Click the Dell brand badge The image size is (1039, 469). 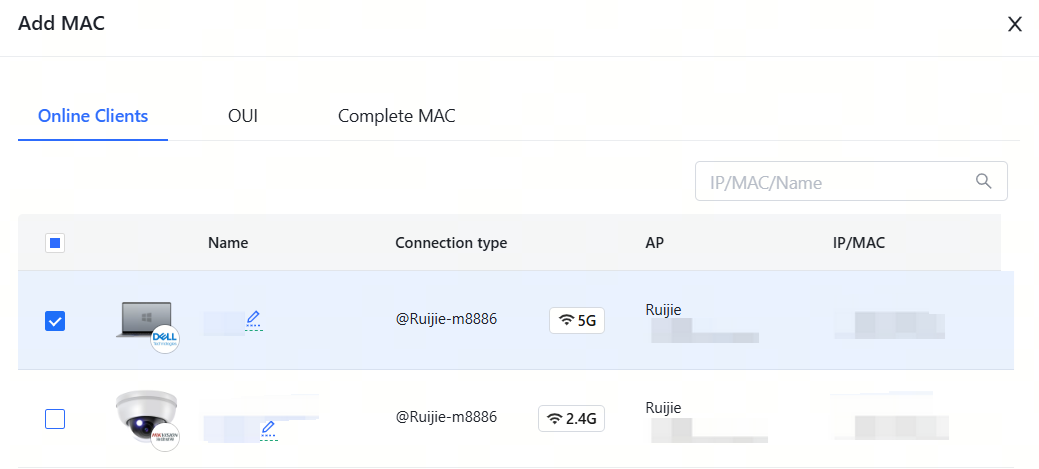[x=164, y=340]
